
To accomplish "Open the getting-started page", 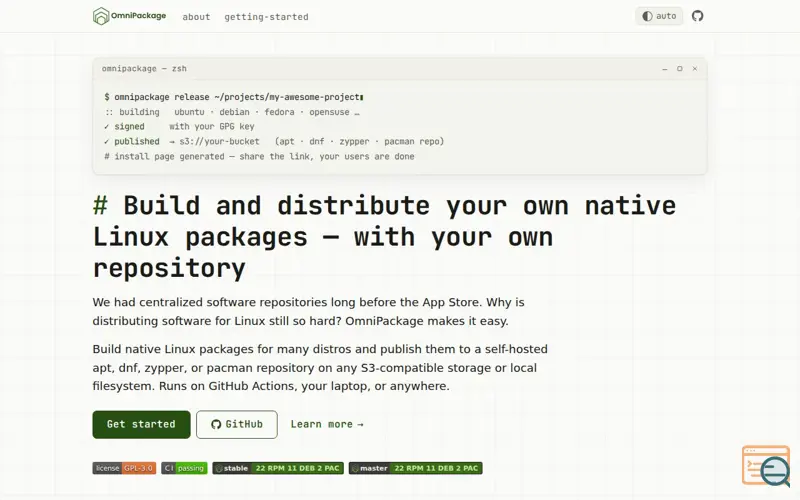I will 266,17.
